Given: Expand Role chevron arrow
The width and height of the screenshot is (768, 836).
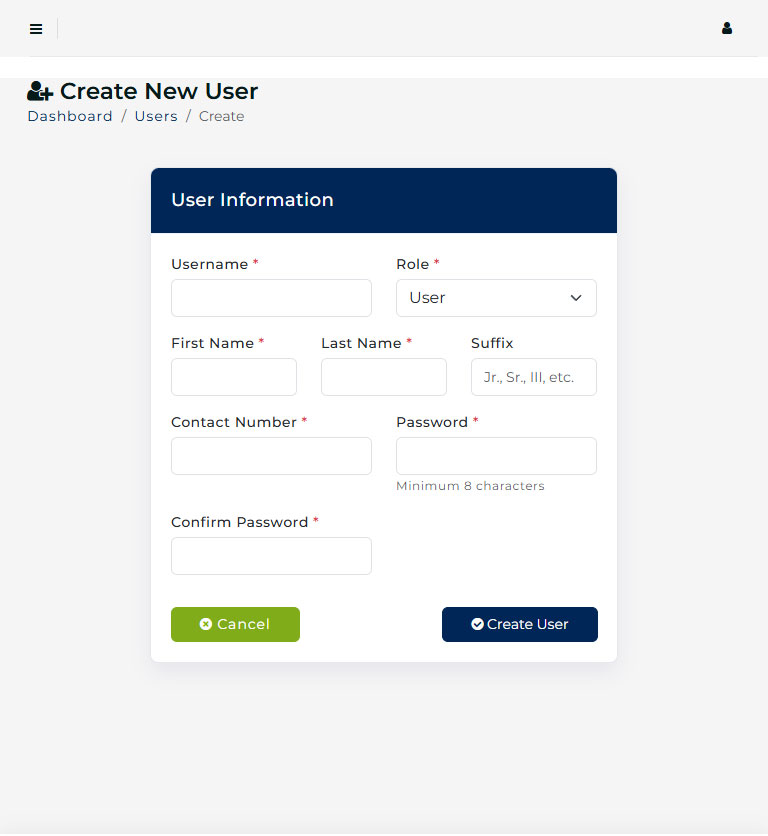Looking at the screenshot, I should point(576,298).
